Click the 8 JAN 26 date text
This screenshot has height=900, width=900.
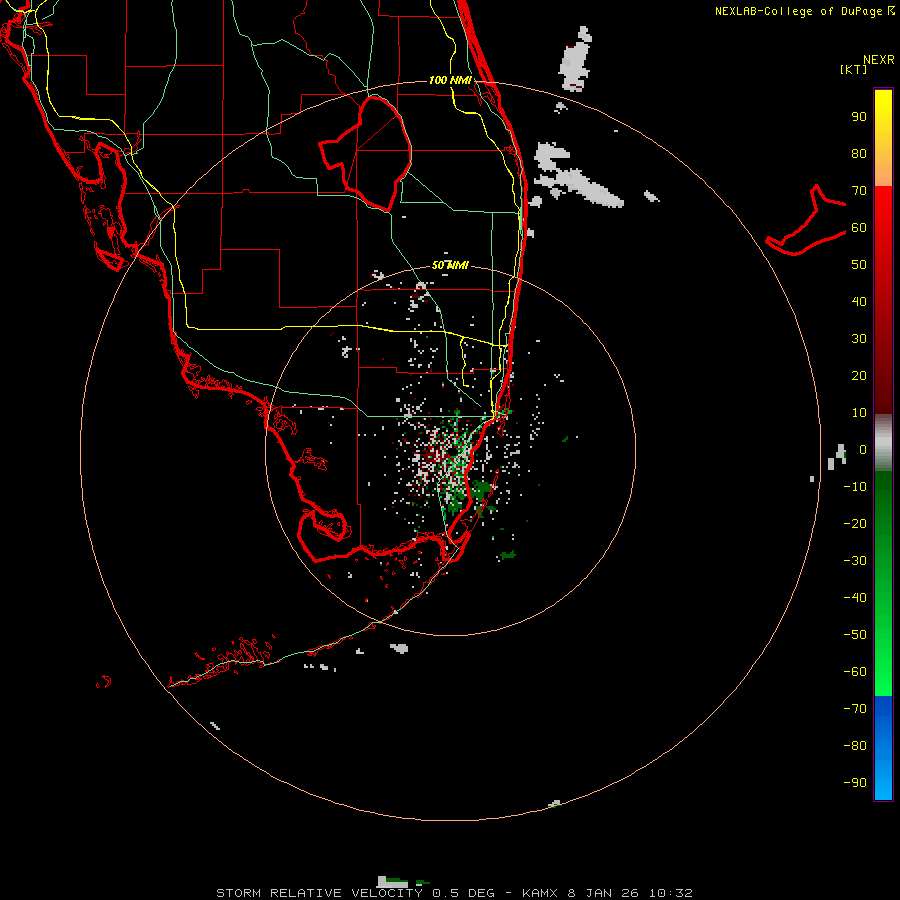coord(603,893)
